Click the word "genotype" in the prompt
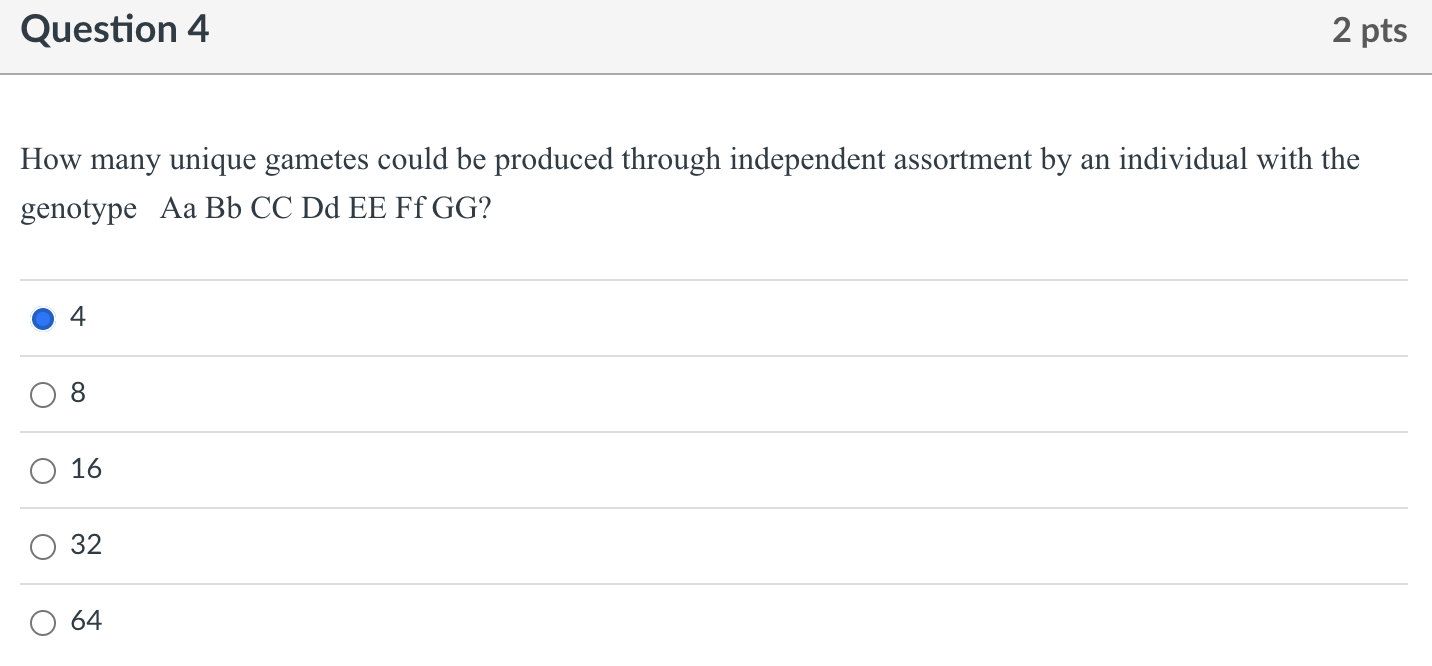The height and width of the screenshot is (666, 1432). pos(79,212)
